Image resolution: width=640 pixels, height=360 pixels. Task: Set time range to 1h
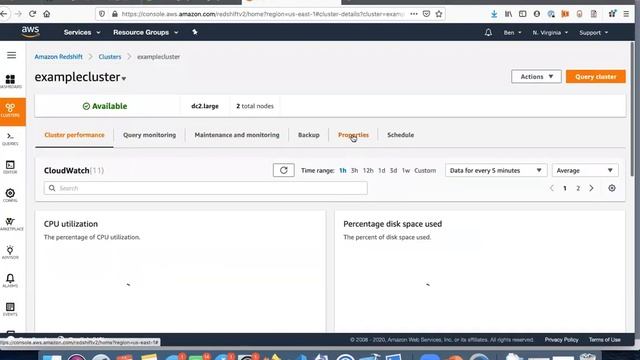click(x=343, y=171)
